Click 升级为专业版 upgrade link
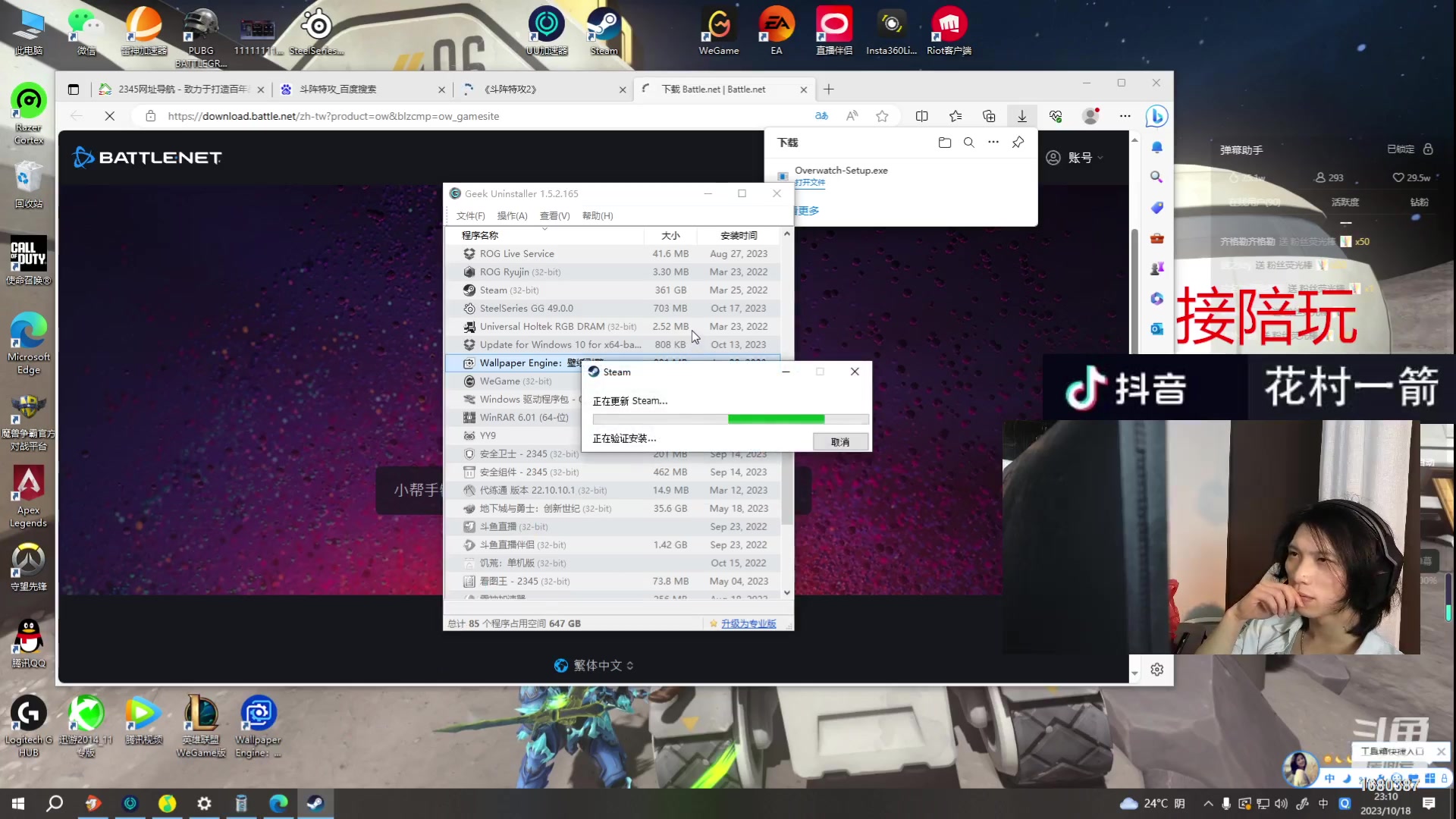Image resolution: width=1456 pixels, height=819 pixels. [748, 624]
